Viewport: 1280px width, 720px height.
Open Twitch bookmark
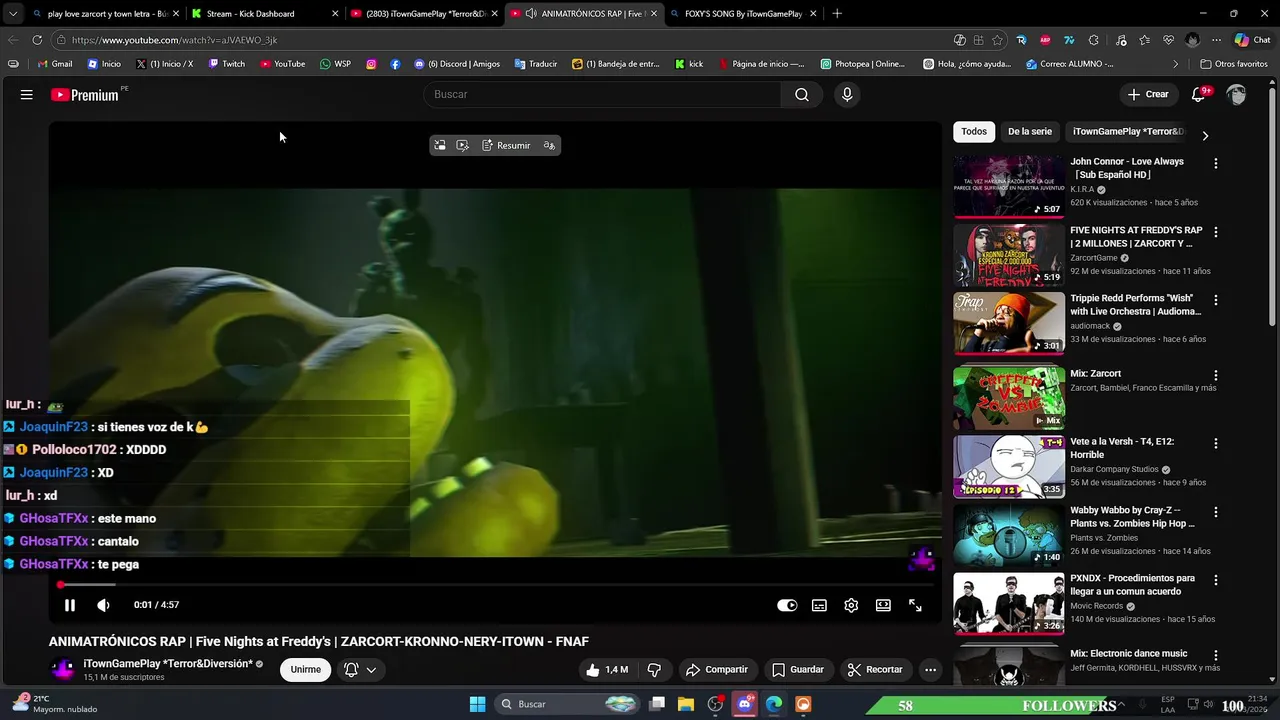(x=226, y=64)
